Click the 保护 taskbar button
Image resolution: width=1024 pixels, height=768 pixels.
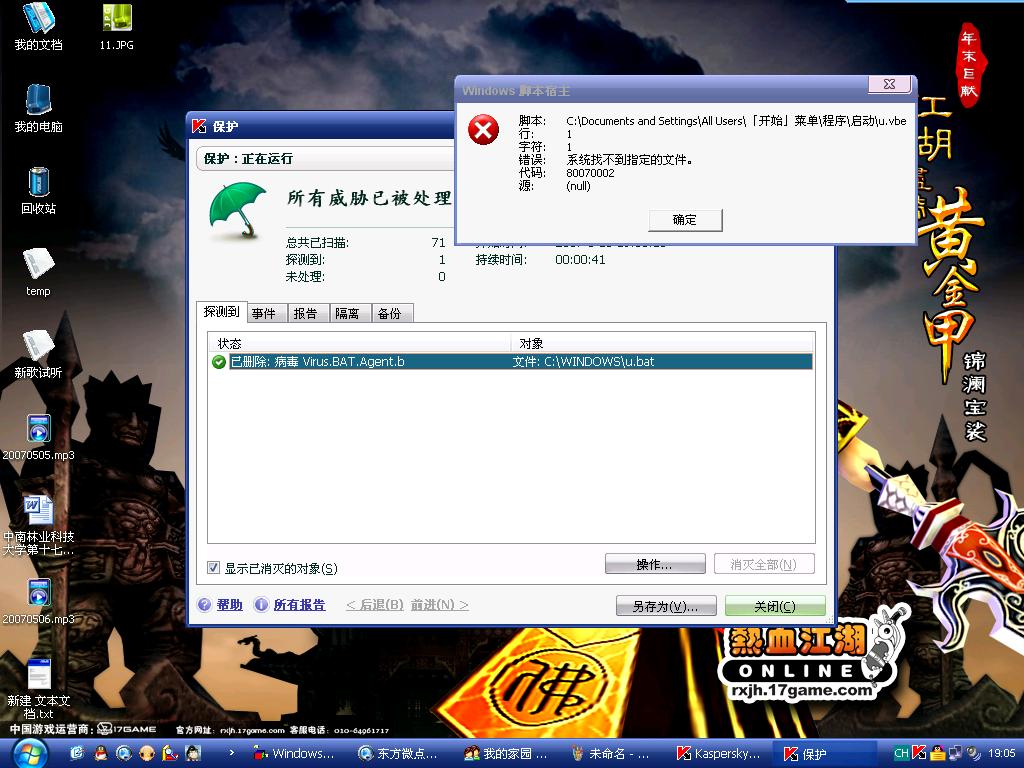(x=823, y=754)
